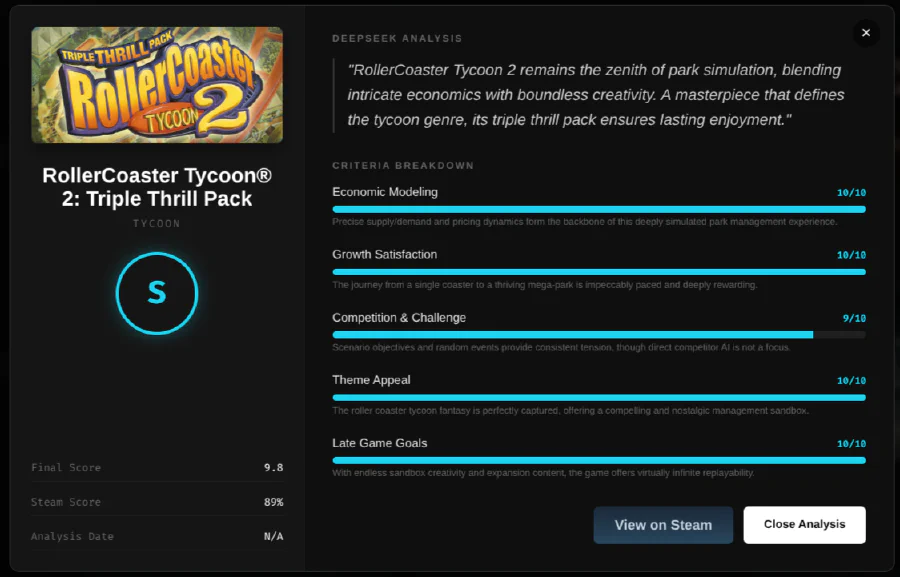Click the S tier grade badge
This screenshot has height=577, width=900.
pos(157,293)
